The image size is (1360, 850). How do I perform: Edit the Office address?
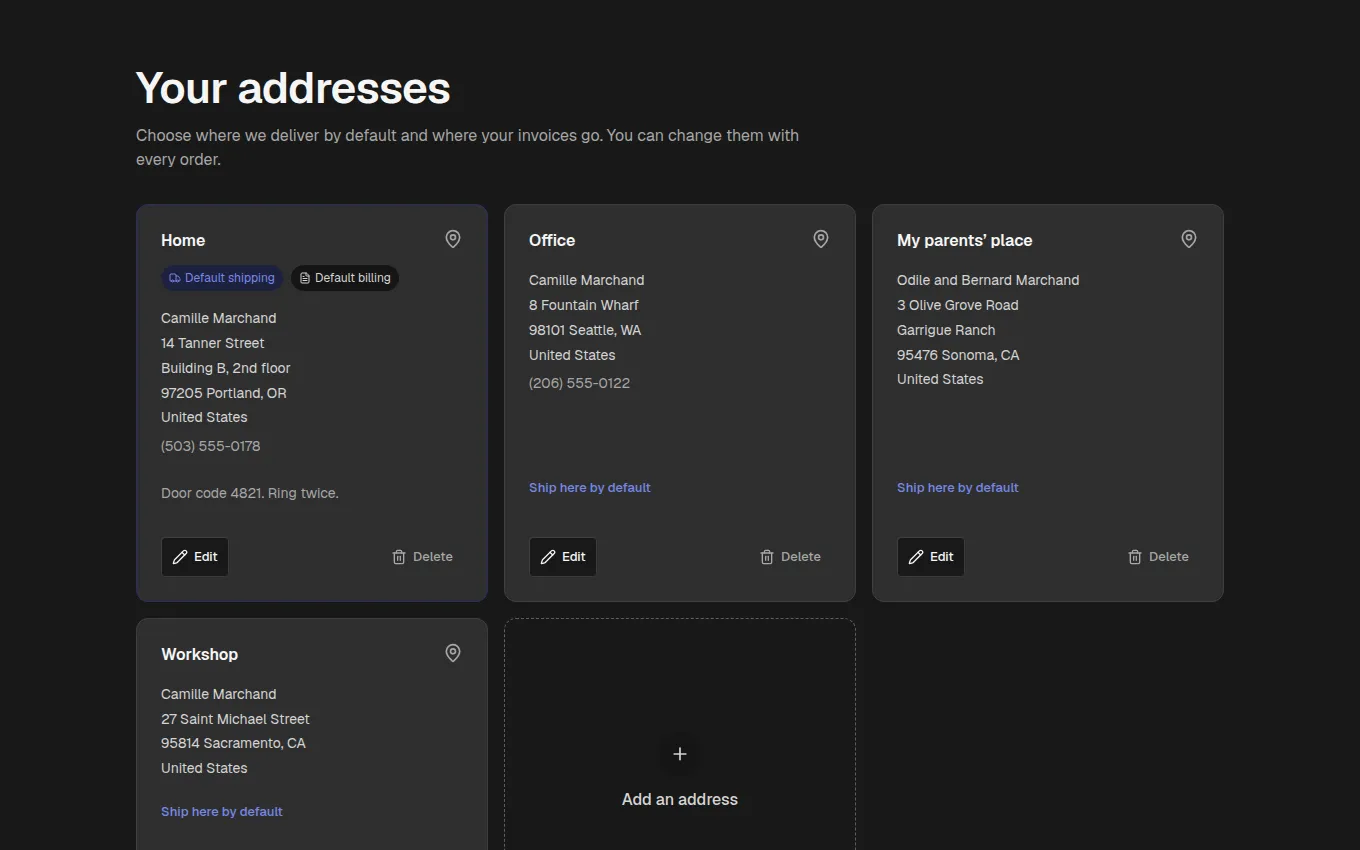(x=563, y=557)
